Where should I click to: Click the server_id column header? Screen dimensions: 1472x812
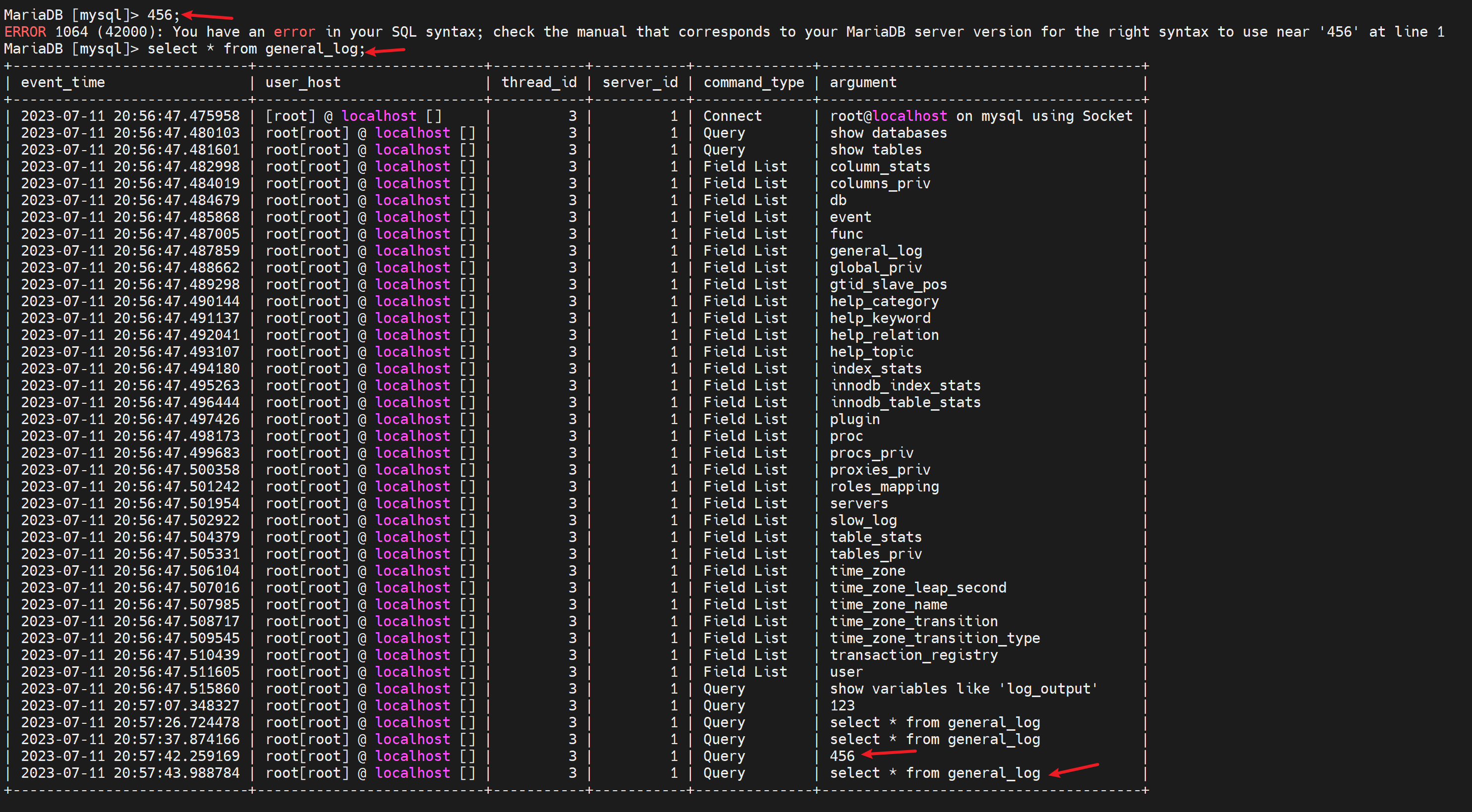[640, 83]
